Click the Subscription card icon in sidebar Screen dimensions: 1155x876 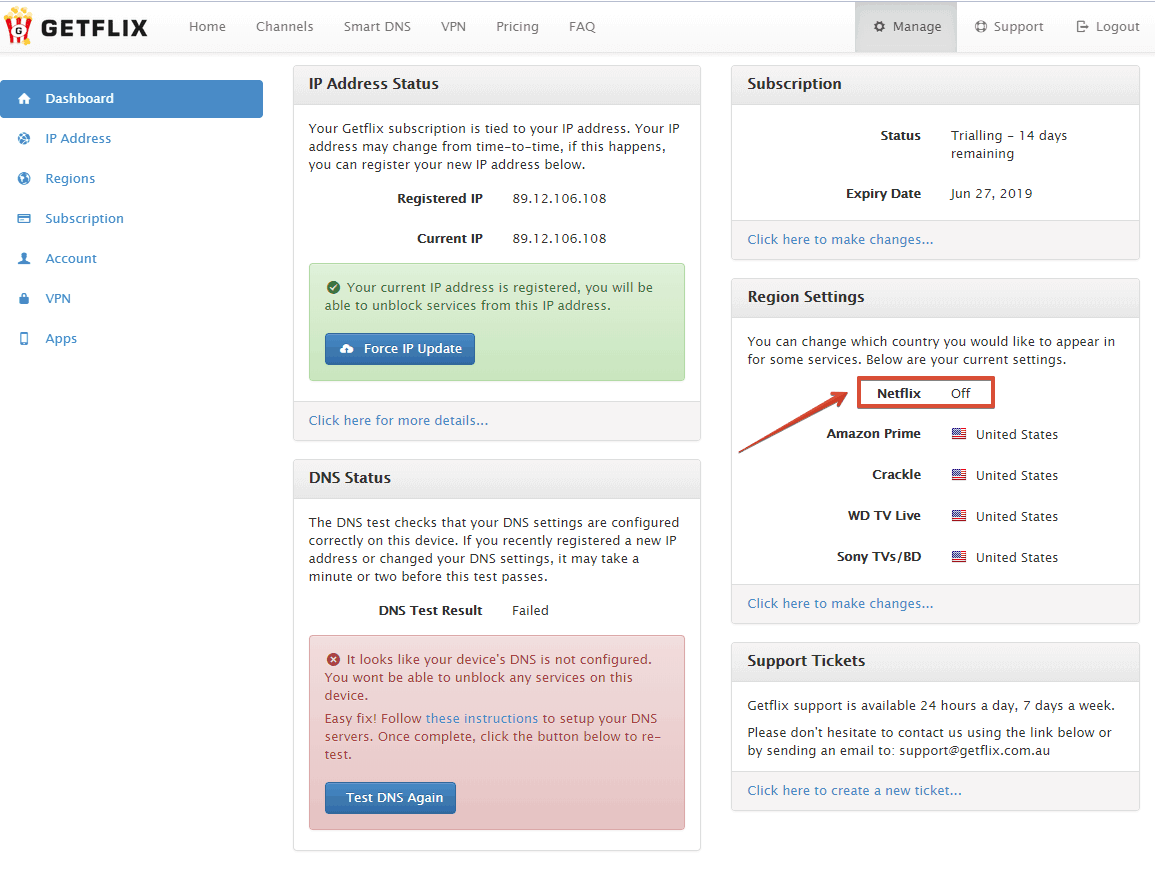(24, 219)
